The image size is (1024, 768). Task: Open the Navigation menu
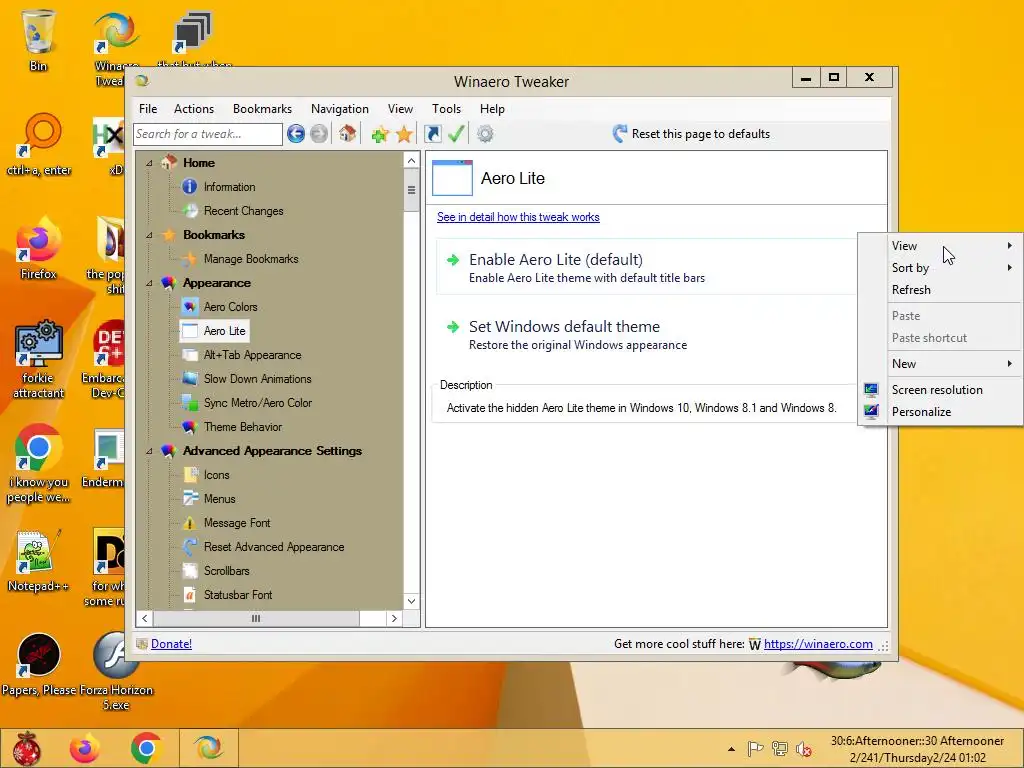[x=340, y=108]
